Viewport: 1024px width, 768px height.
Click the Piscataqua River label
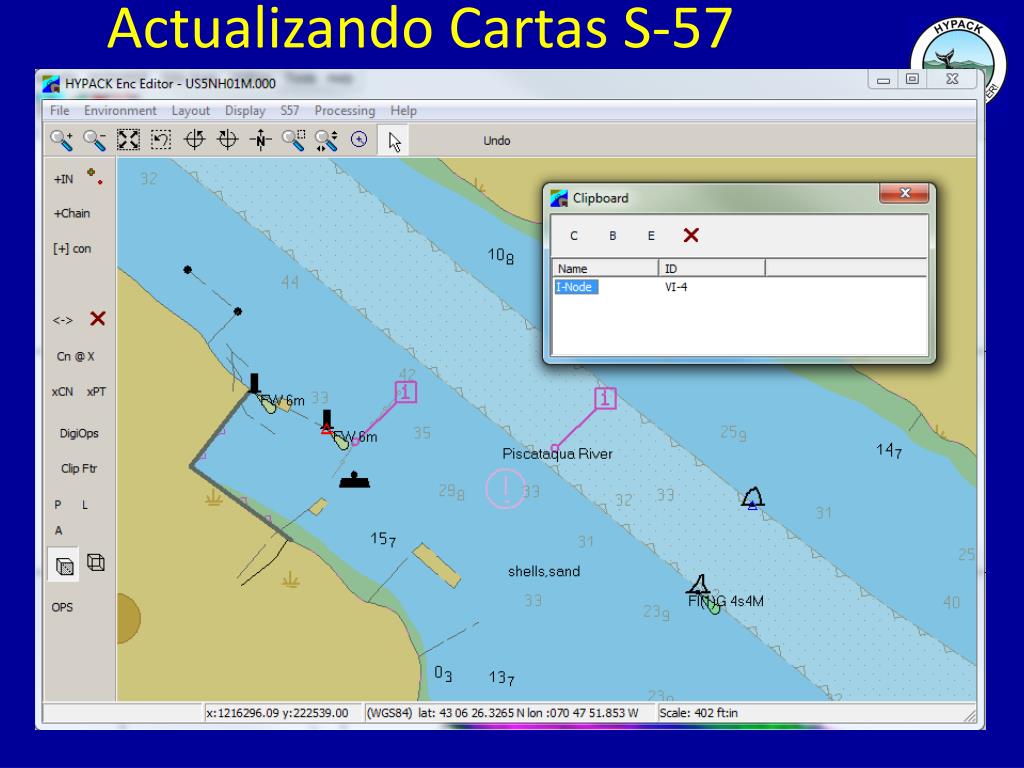click(557, 454)
